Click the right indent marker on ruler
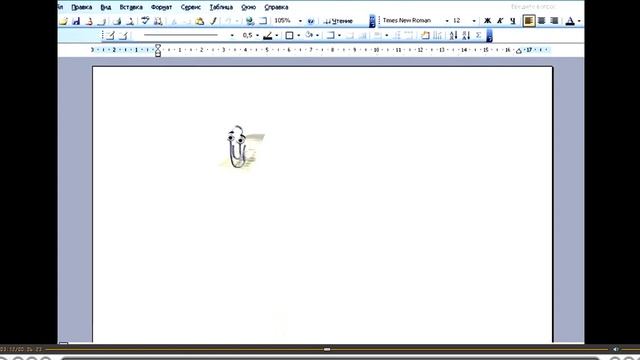This screenshot has width=640, height=360. [x=519, y=51]
